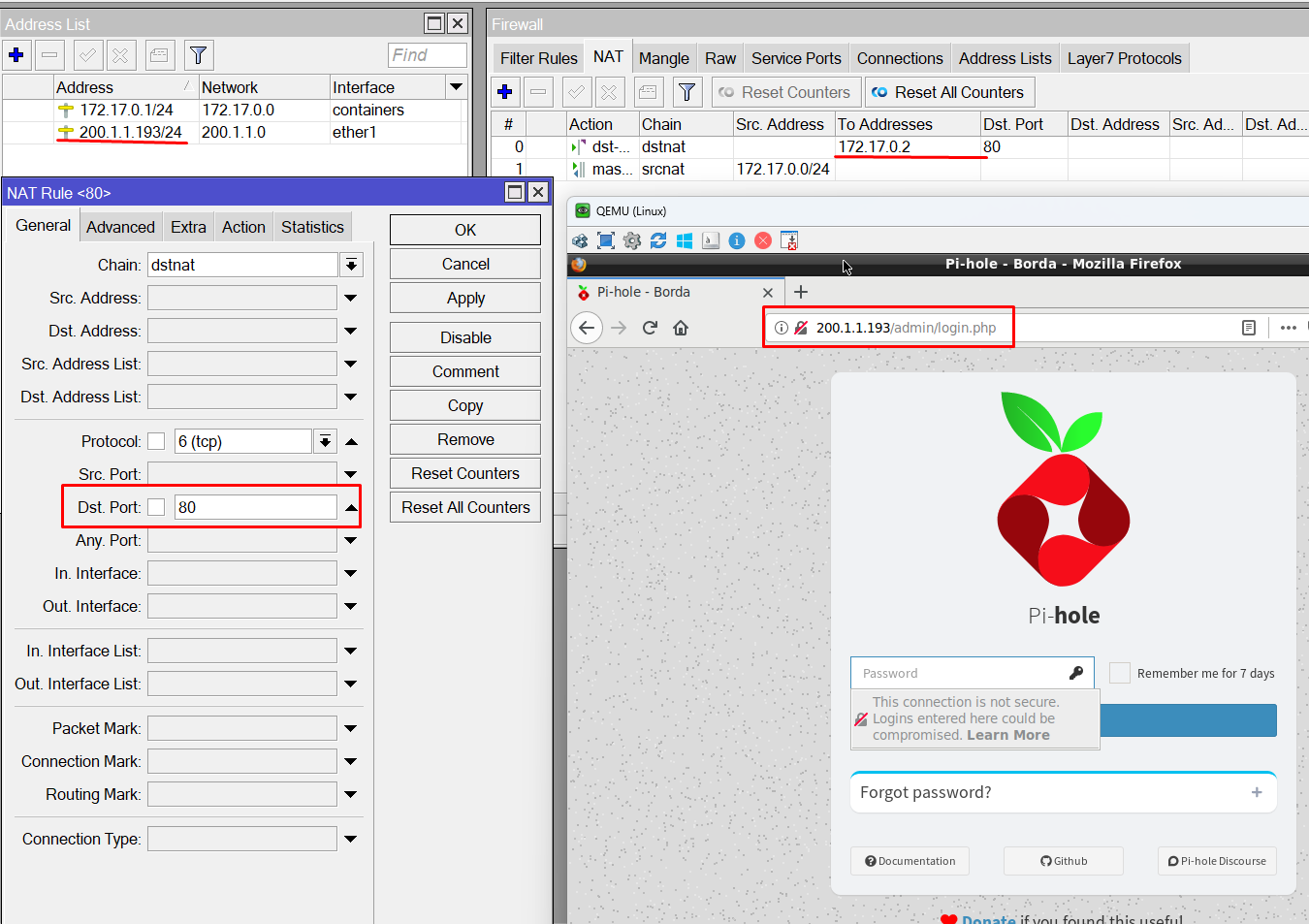Viewport: 1309px width, 924px height.
Task: Click the Apply button
Action: click(x=465, y=299)
